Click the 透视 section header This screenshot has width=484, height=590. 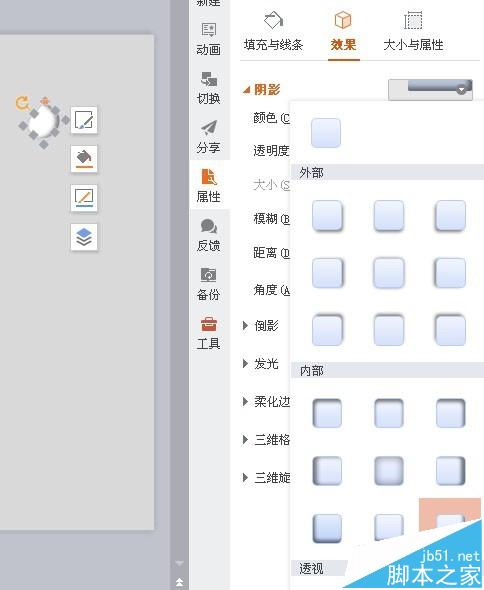[319, 568]
